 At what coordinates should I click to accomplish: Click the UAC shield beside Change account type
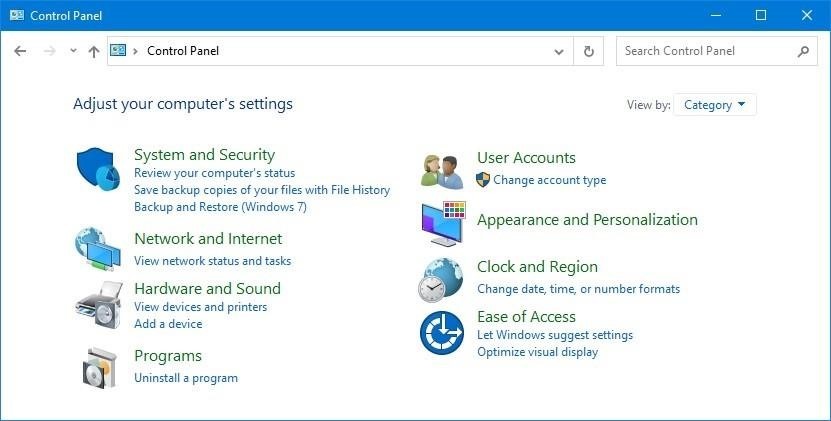pyautogui.click(x=483, y=180)
